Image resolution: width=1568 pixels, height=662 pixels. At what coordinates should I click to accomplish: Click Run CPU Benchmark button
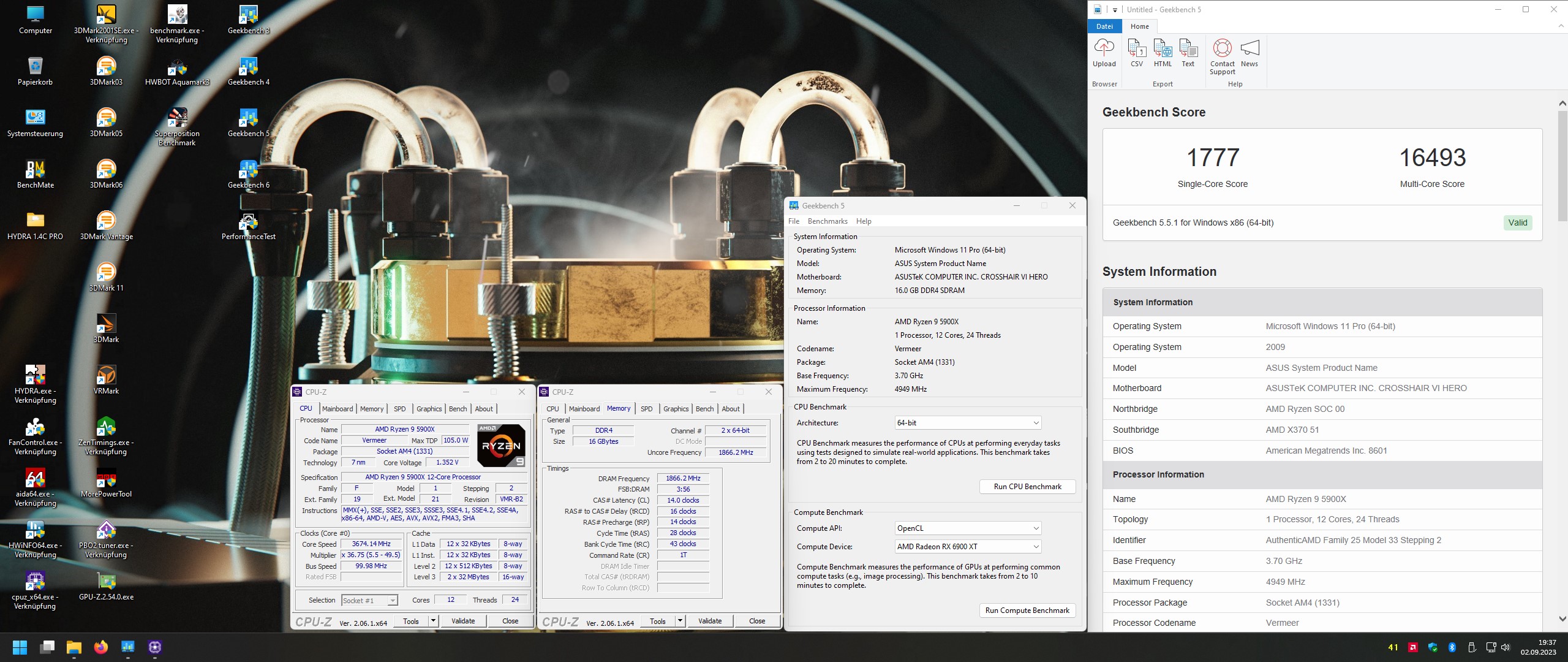tap(1027, 487)
